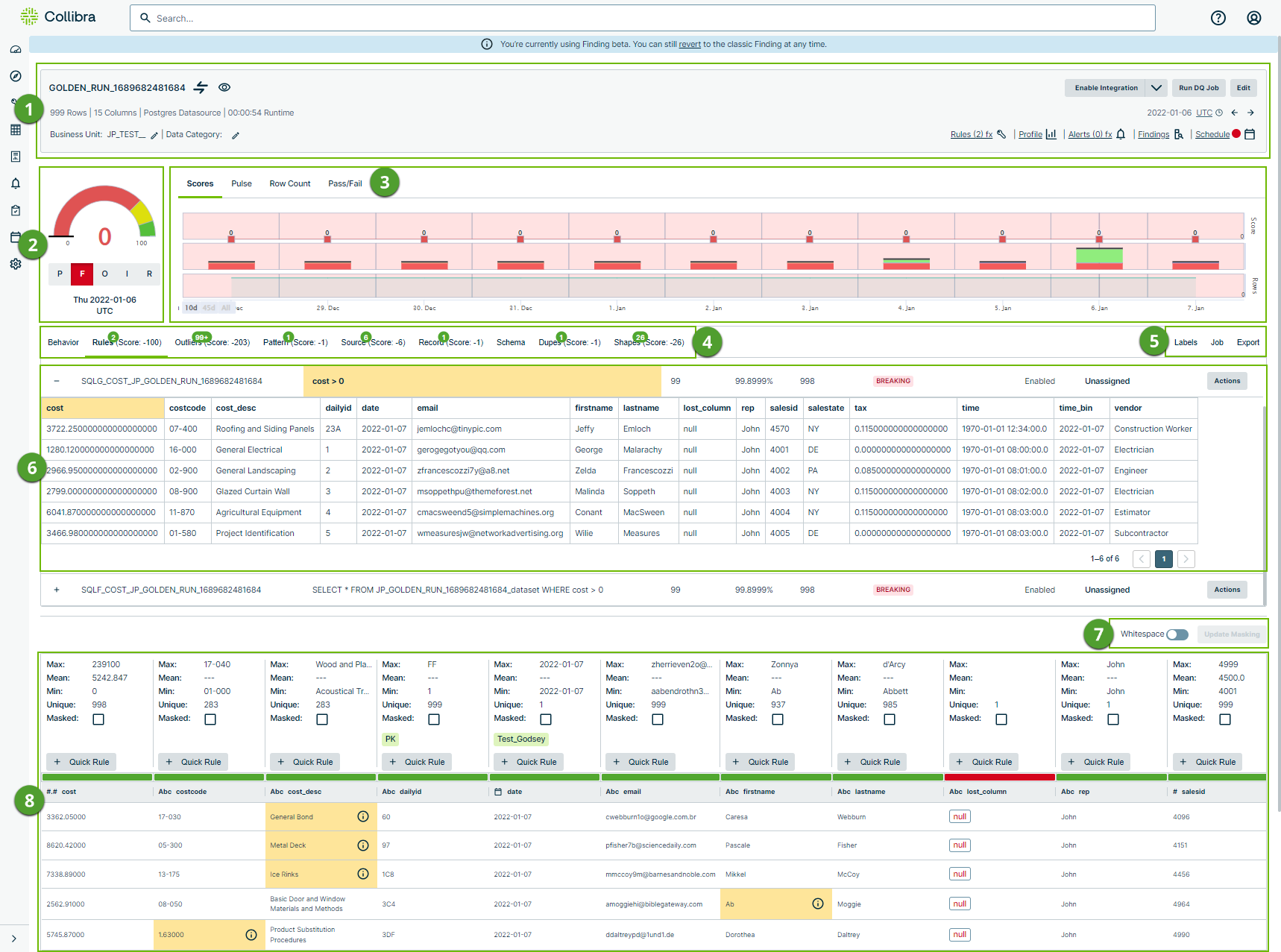The image size is (1281, 952).
Task: Check the Masked box for cost column
Action: 98,719
